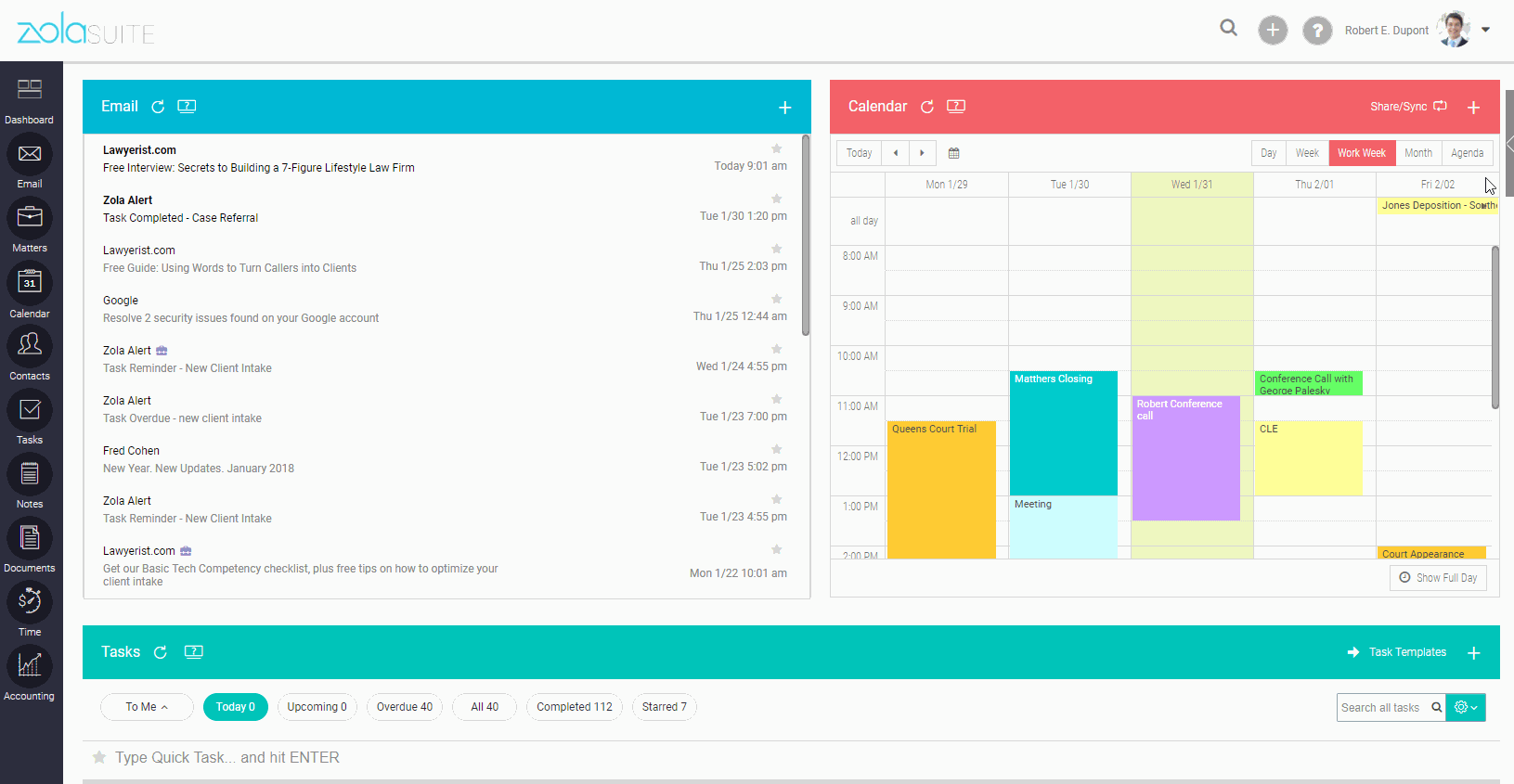Viewport: 1514px width, 784px height.
Task: Show Overdue 40 tasks
Action: pos(405,707)
